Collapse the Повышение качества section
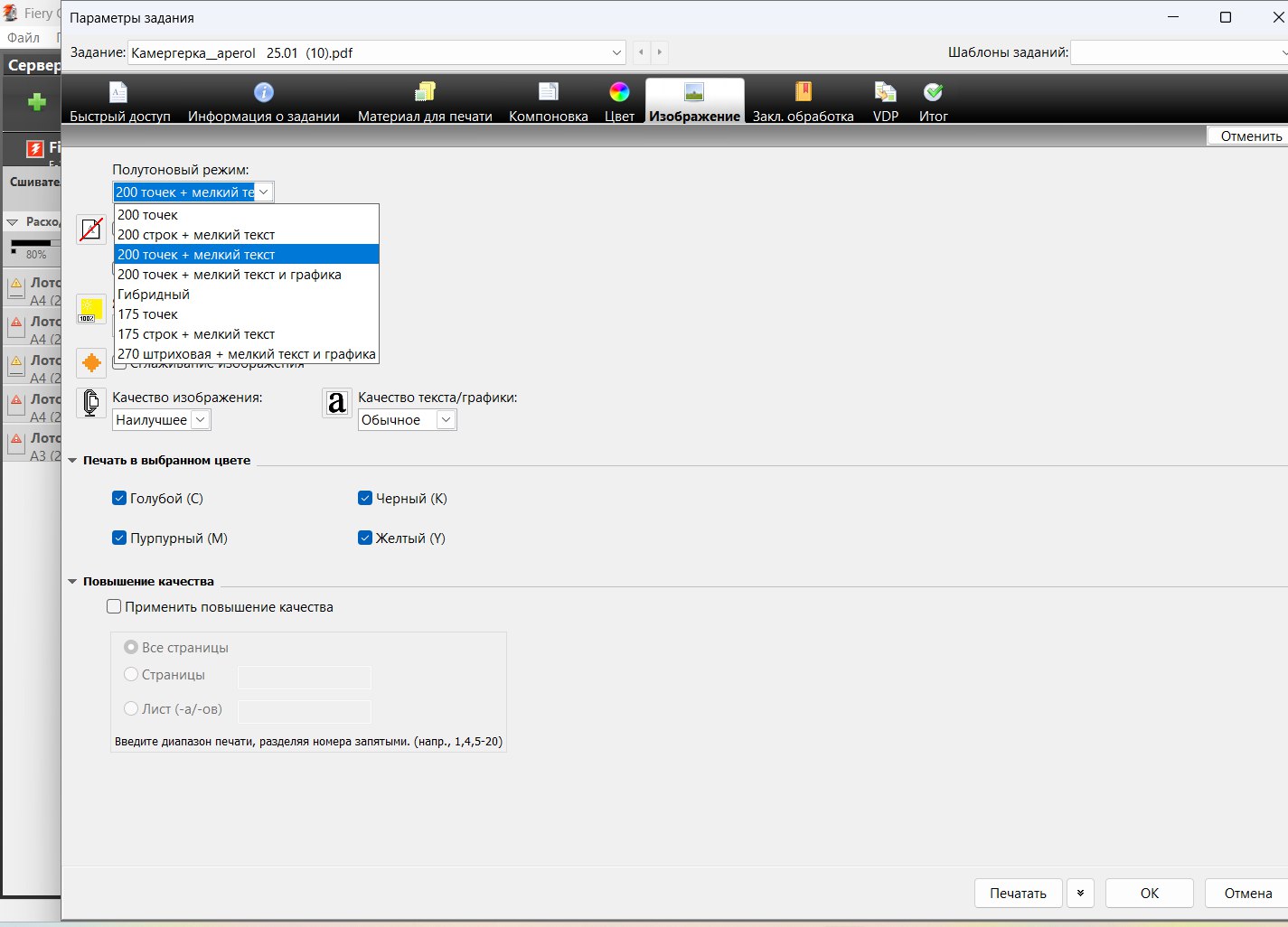 [x=72, y=582]
